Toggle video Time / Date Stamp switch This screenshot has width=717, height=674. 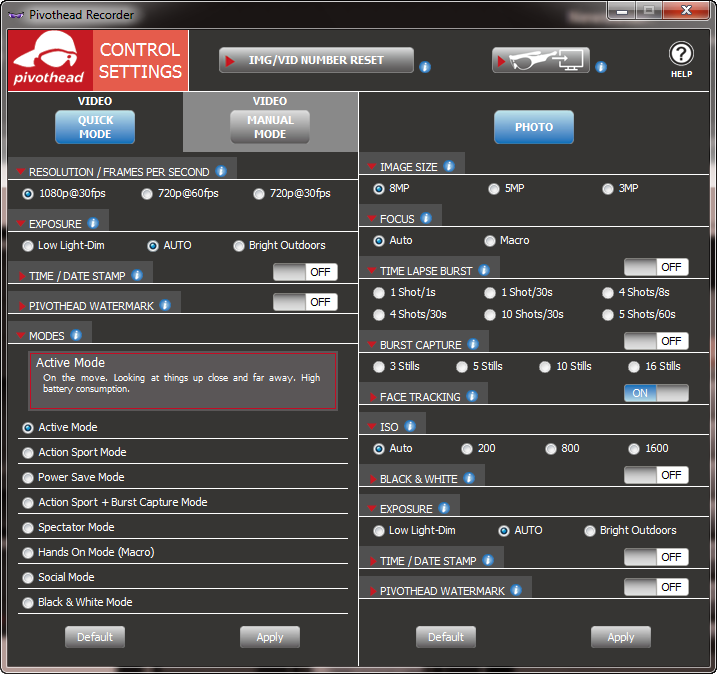[x=305, y=272]
